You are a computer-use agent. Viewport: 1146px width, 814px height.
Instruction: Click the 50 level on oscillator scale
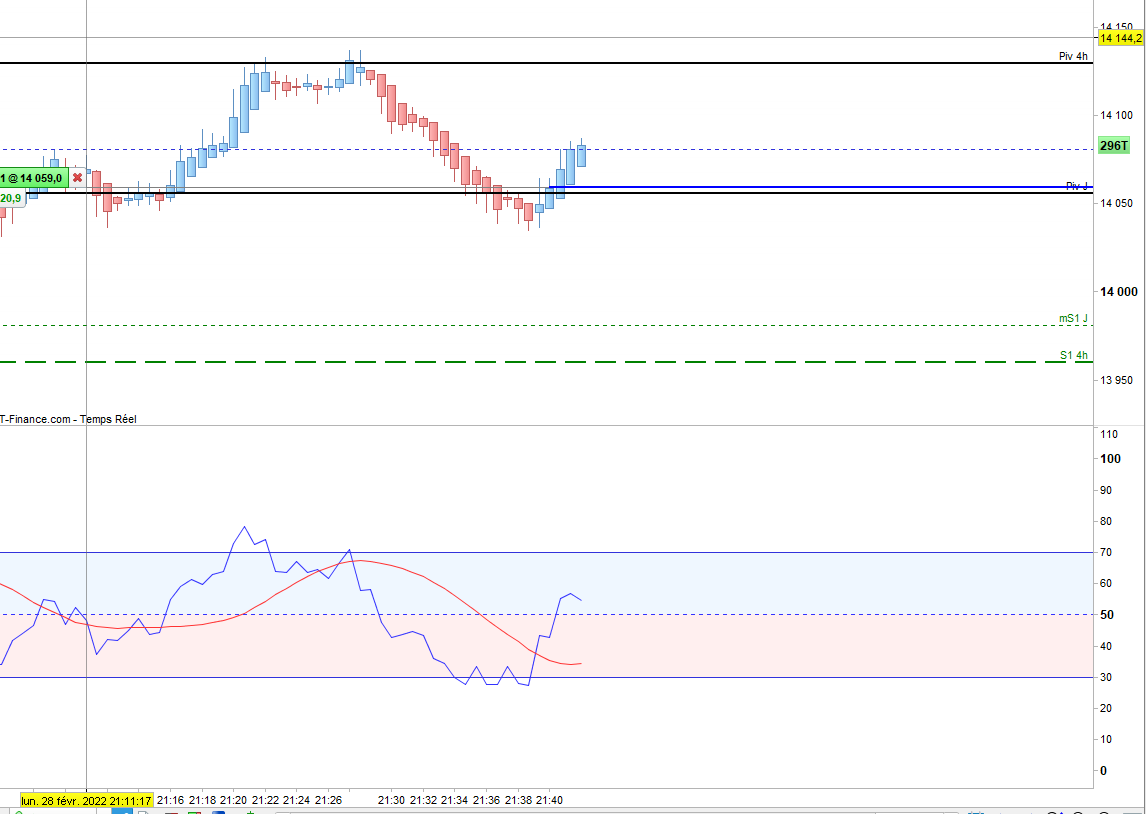click(1107, 615)
